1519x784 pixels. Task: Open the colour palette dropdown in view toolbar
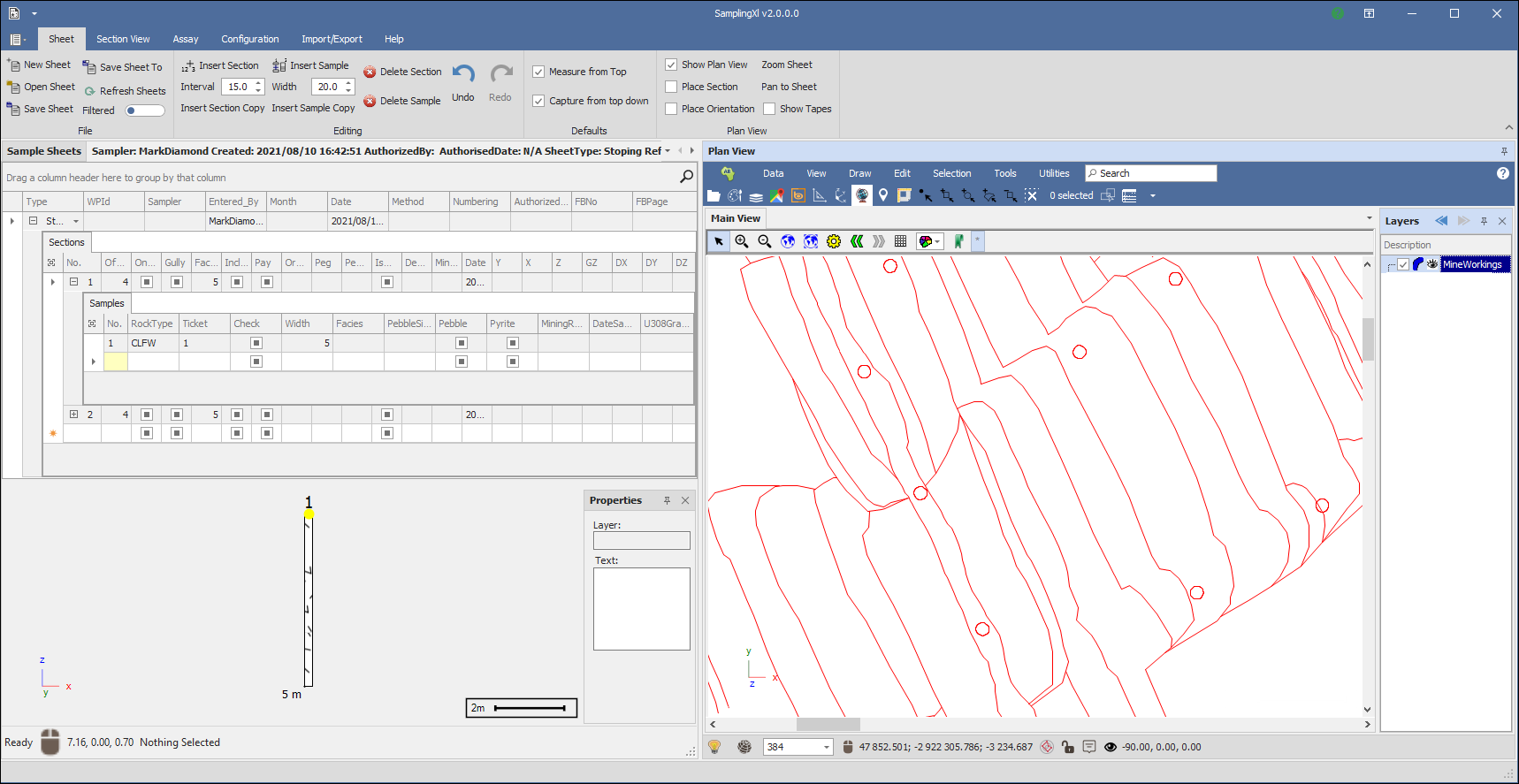pos(937,241)
